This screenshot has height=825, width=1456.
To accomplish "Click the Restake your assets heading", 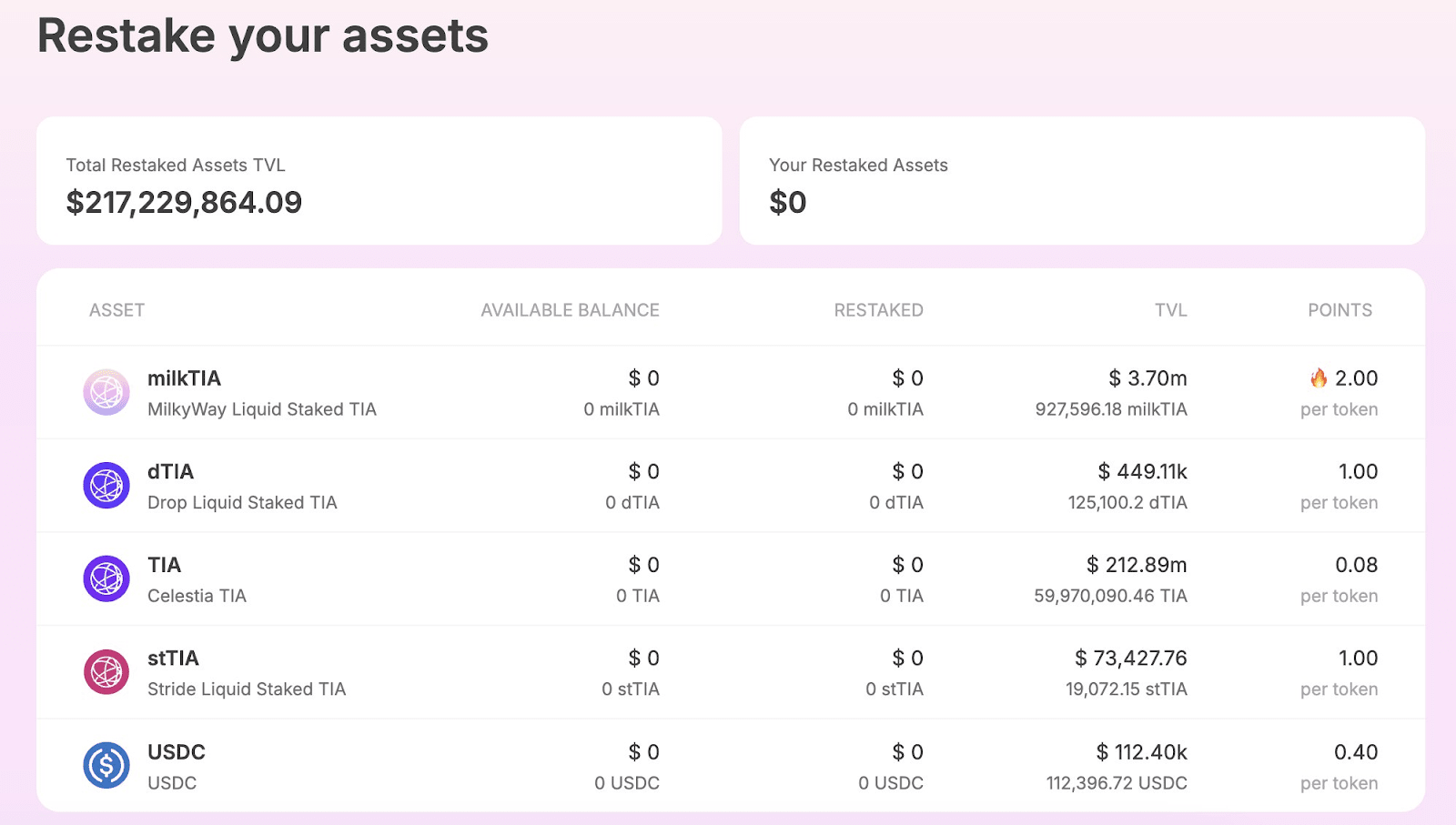I will tap(263, 36).
